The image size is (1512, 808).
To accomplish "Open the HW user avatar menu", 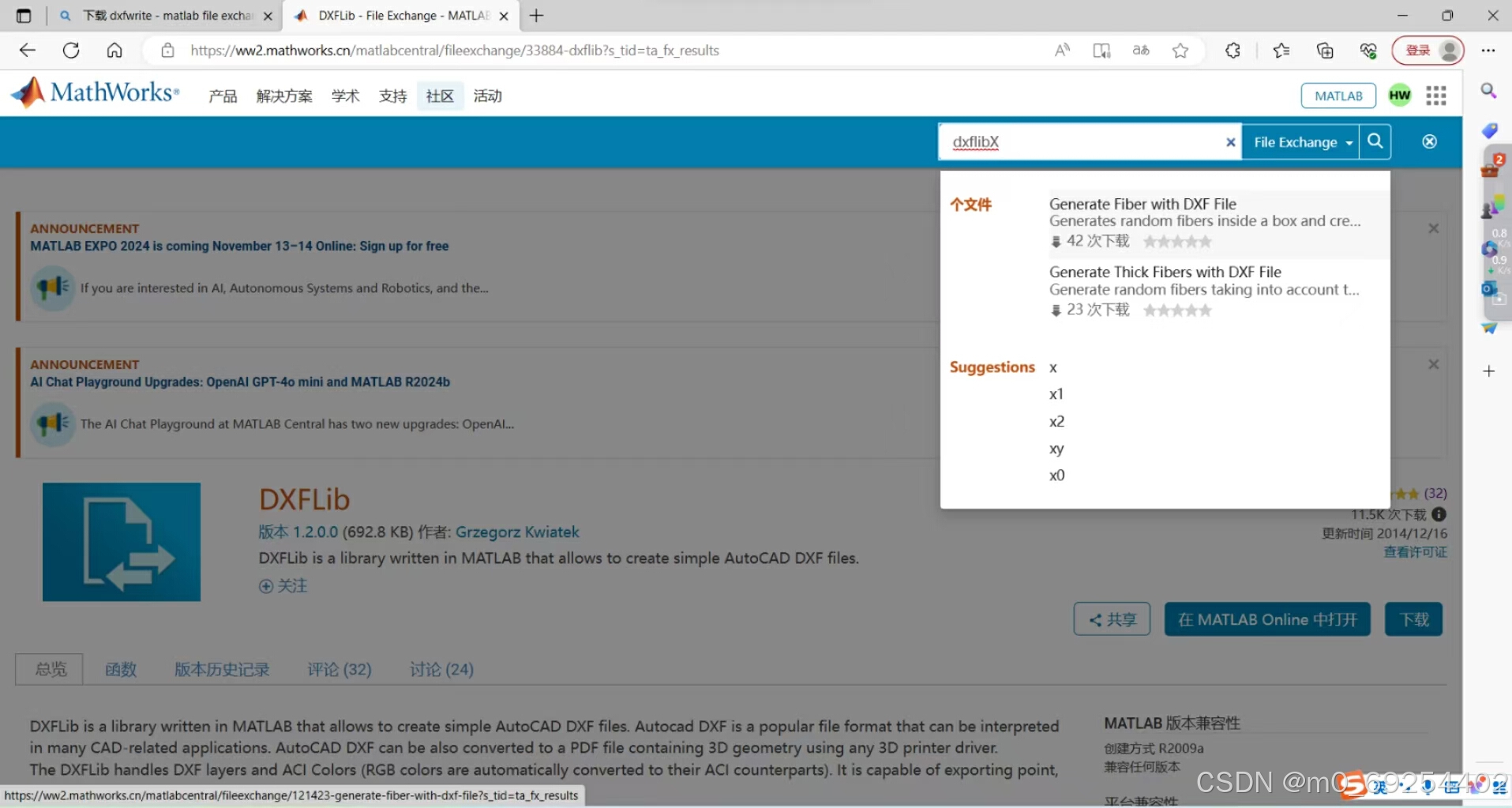I will point(1400,96).
